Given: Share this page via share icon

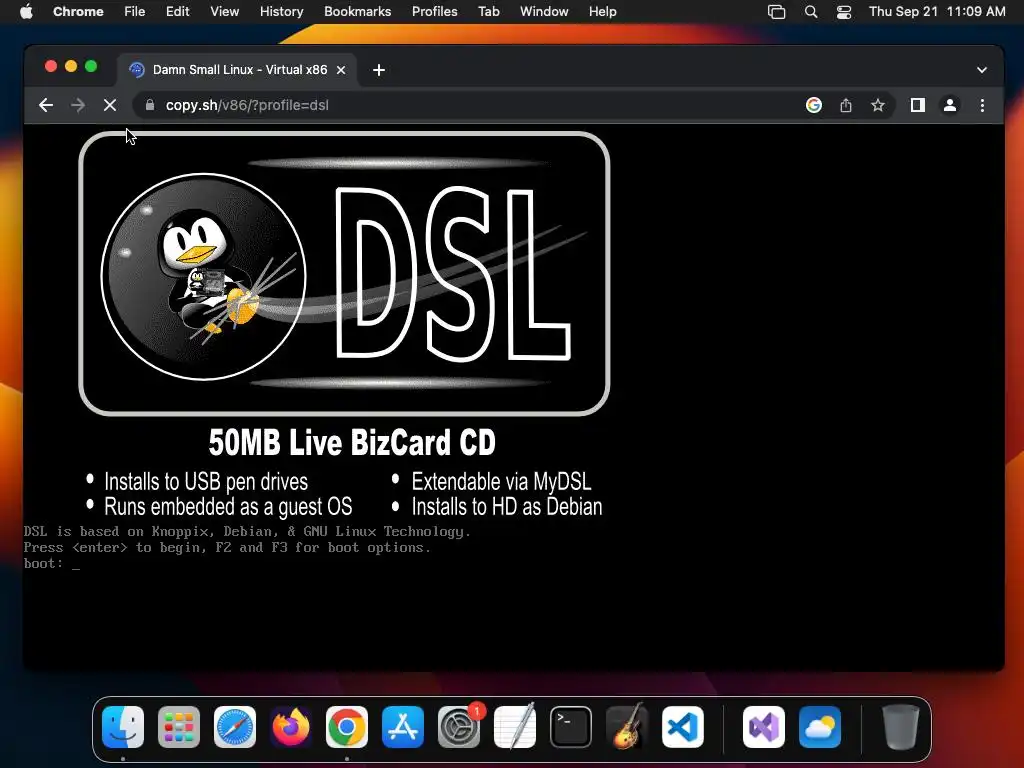Looking at the screenshot, I should click(846, 105).
